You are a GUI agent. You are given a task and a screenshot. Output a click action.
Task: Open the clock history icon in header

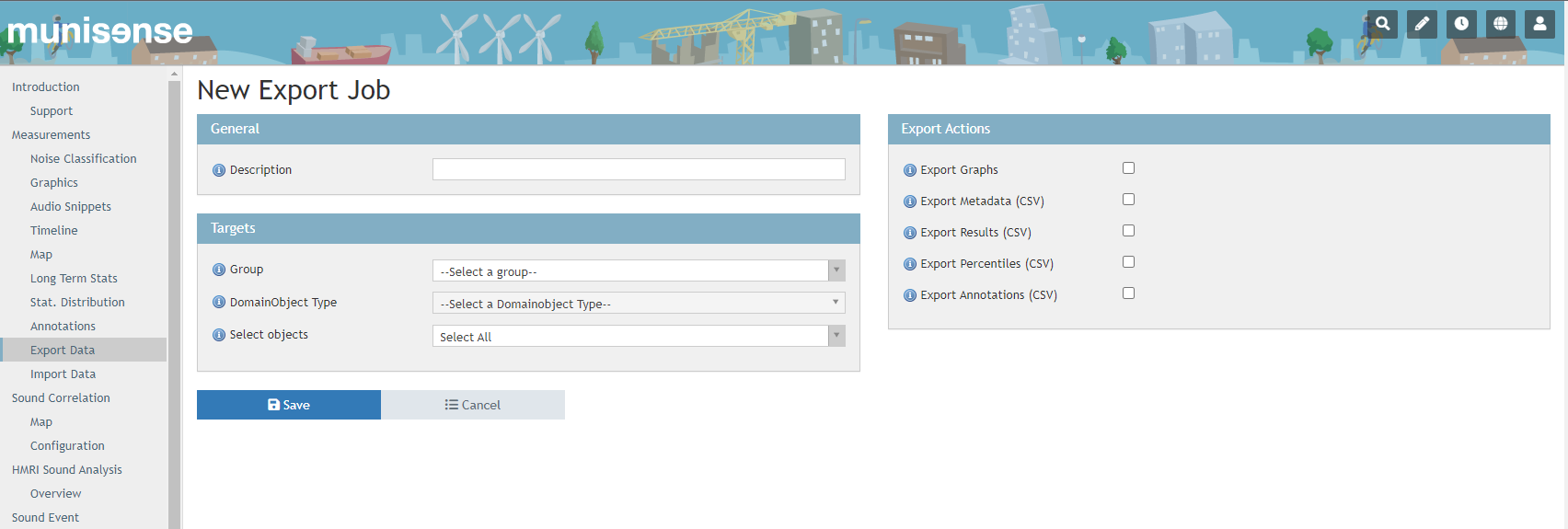pyautogui.click(x=1461, y=24)
